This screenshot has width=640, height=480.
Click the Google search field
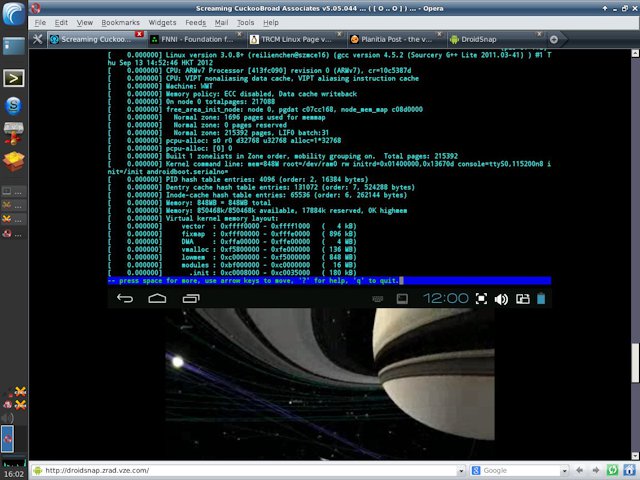(519, 470)
